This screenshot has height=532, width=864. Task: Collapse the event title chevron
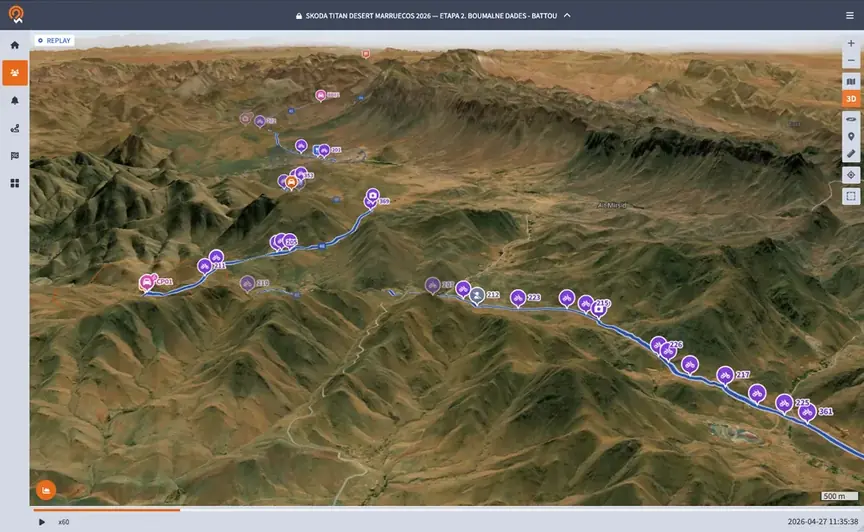567,15
